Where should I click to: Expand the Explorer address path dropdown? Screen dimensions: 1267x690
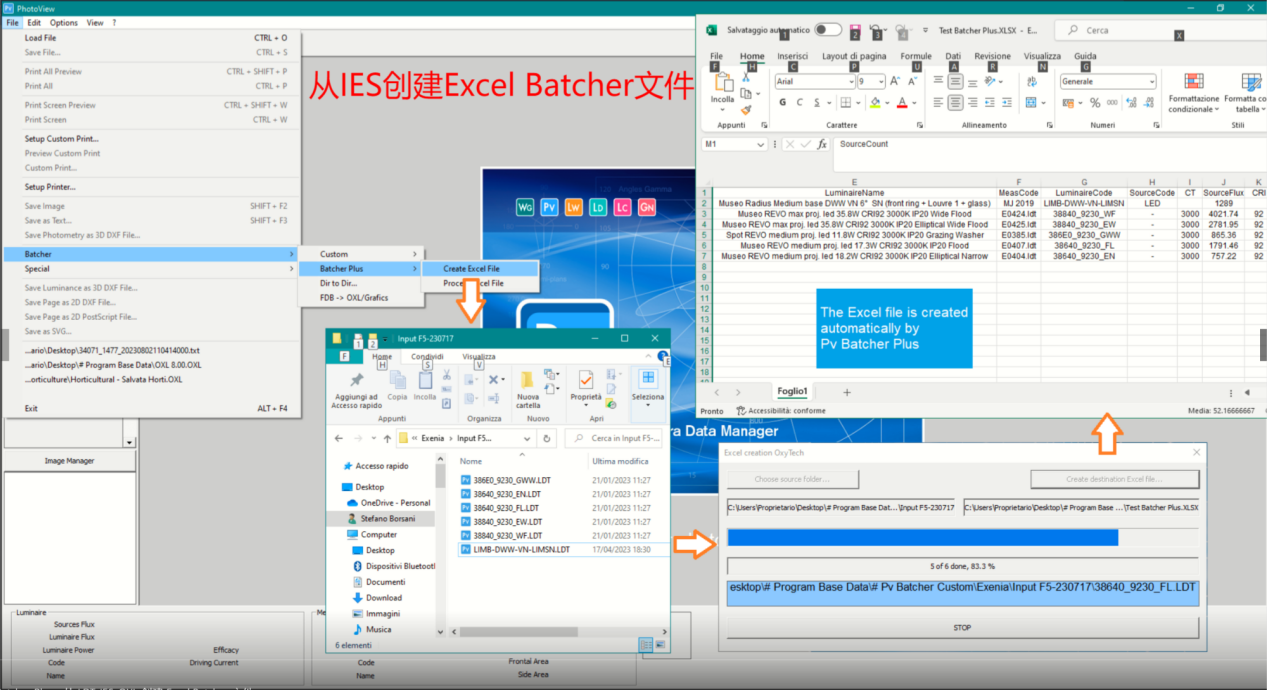click(x=526, y=438)
